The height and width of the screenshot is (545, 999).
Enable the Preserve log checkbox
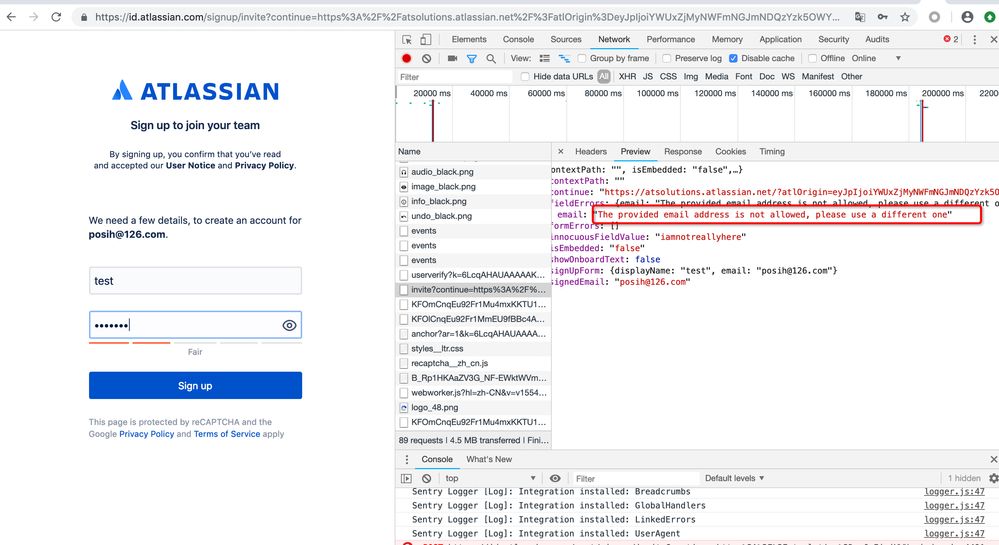pos(666,59)
